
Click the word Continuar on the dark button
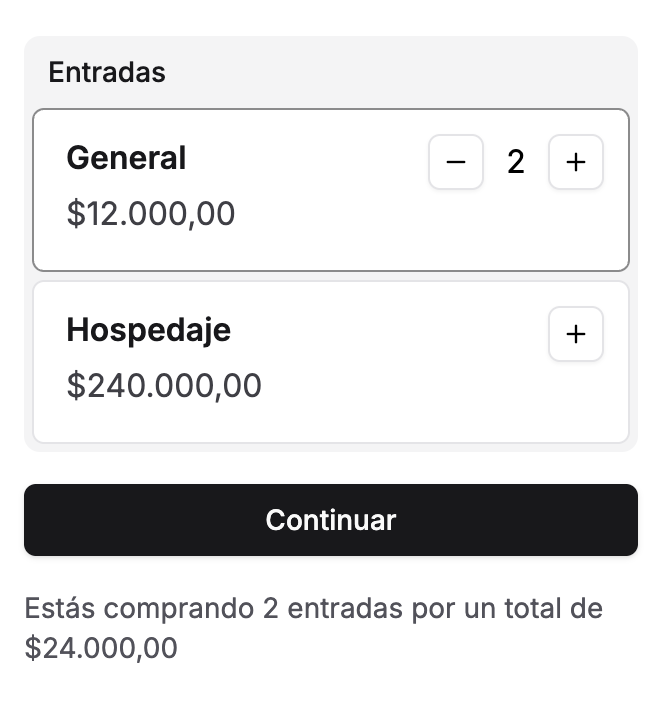331,520
